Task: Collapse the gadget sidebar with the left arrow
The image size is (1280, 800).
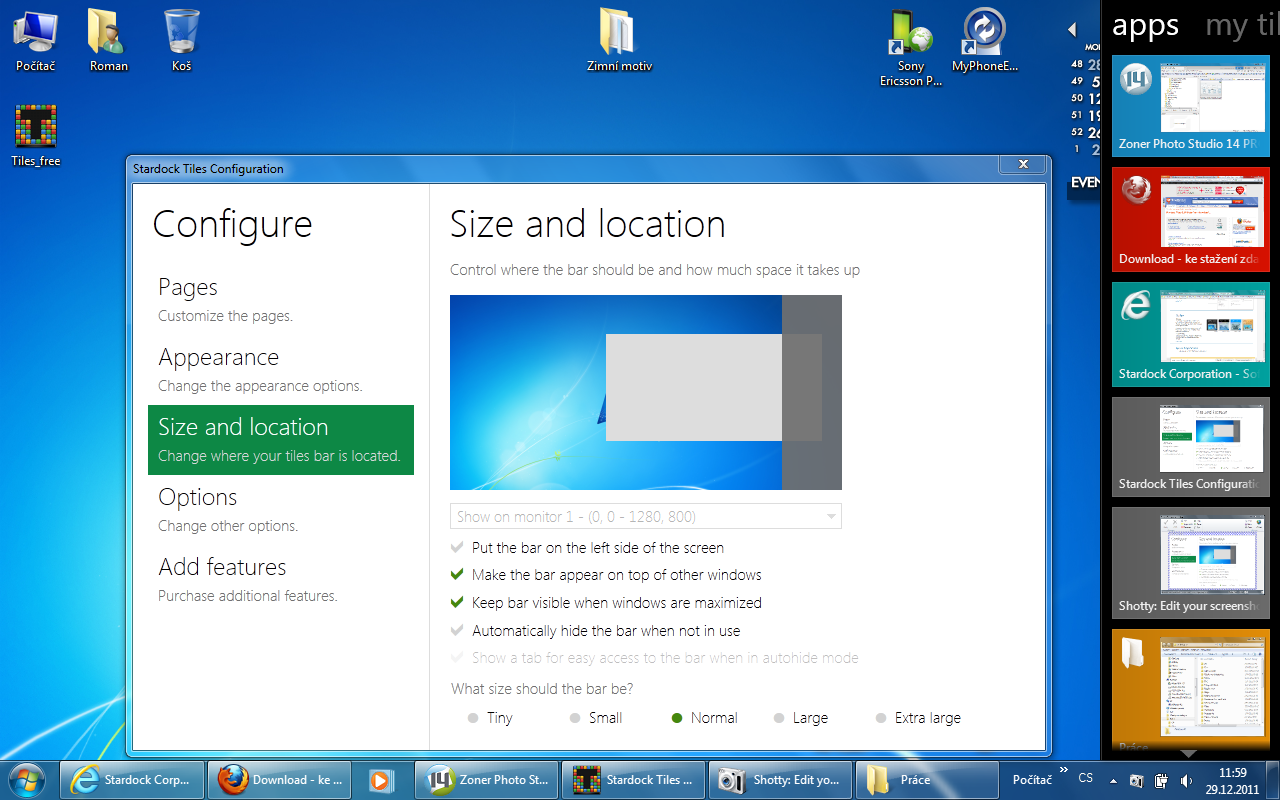Action: (1072, 29)
